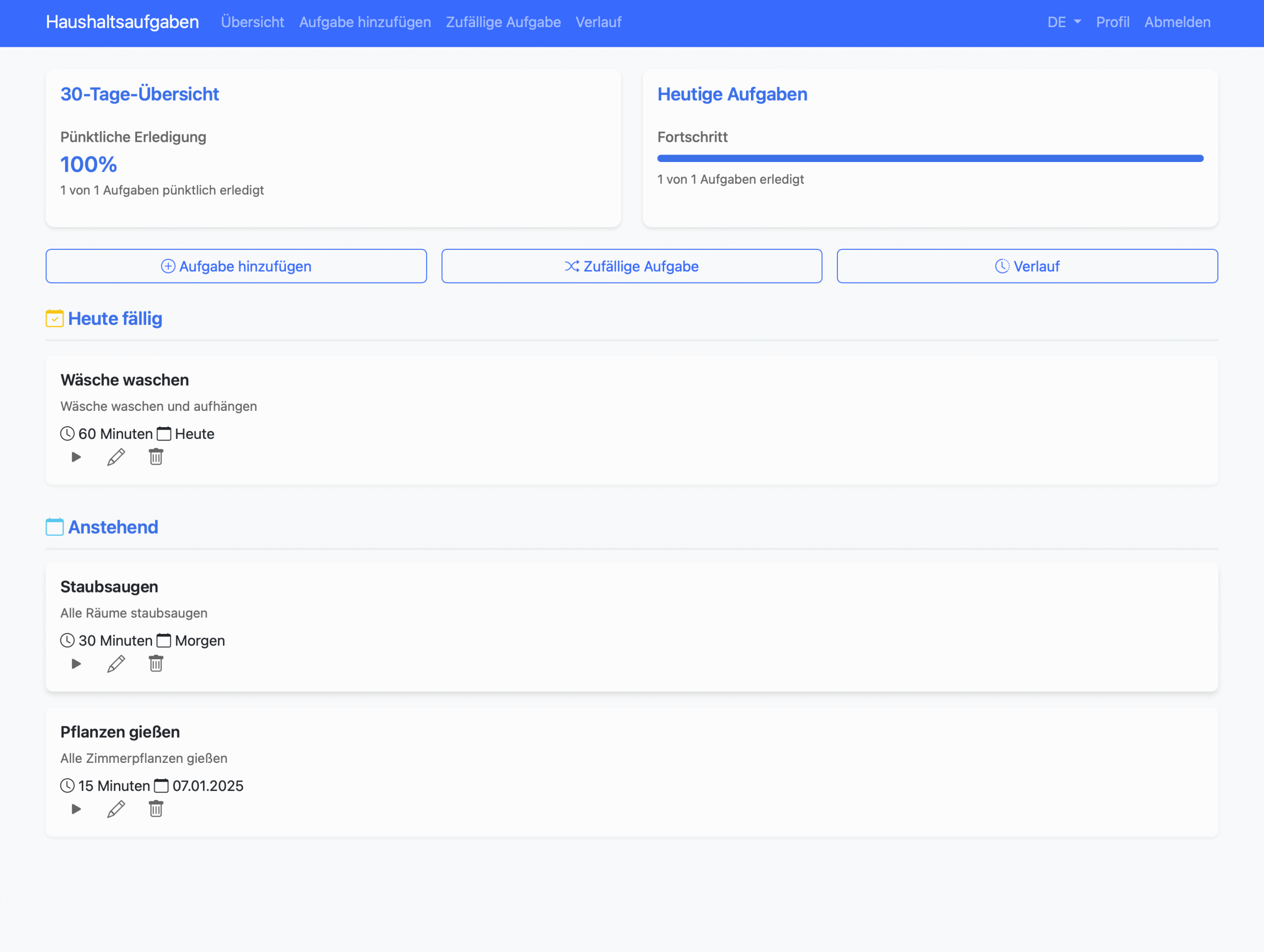1264x952 pixels.
Task: Edit the Wäsche waschen task
Action: pos(116,457)
